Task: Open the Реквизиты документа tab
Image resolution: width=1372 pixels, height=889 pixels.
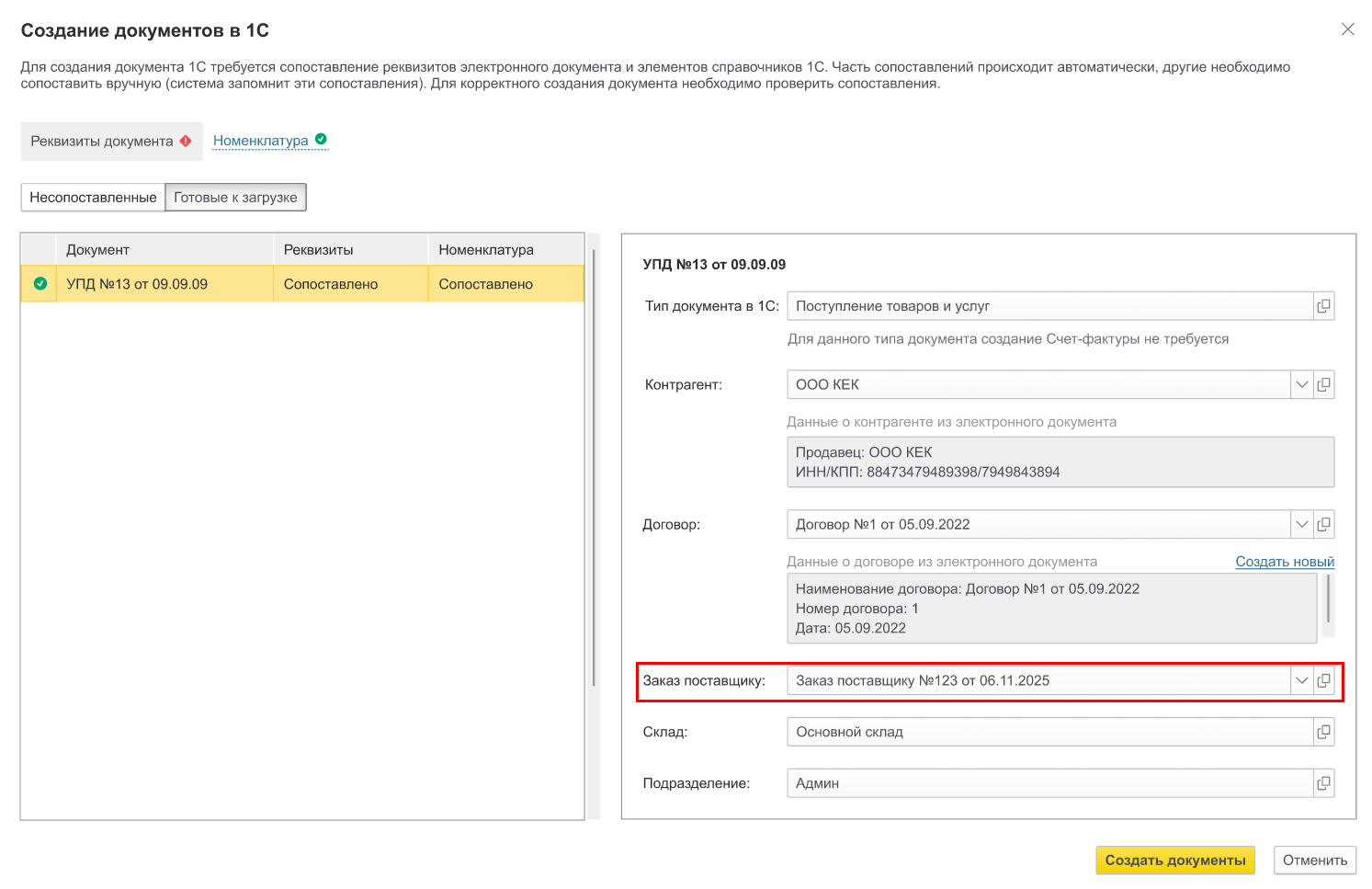Action: (102, 142)
